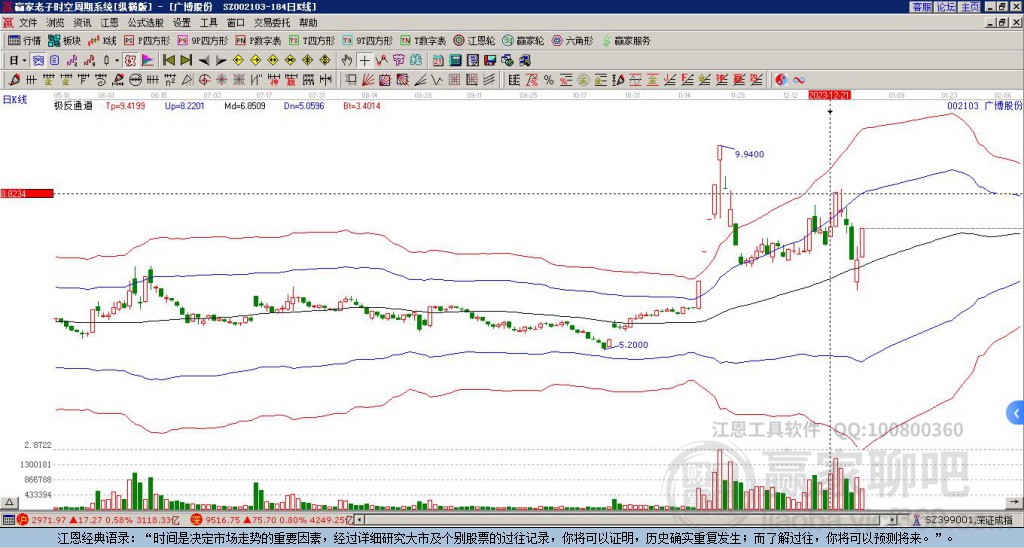This screenshot has height=548, width=1024.
Task: Expand side panel with blue chevron button
Action: pos(1016,413)
